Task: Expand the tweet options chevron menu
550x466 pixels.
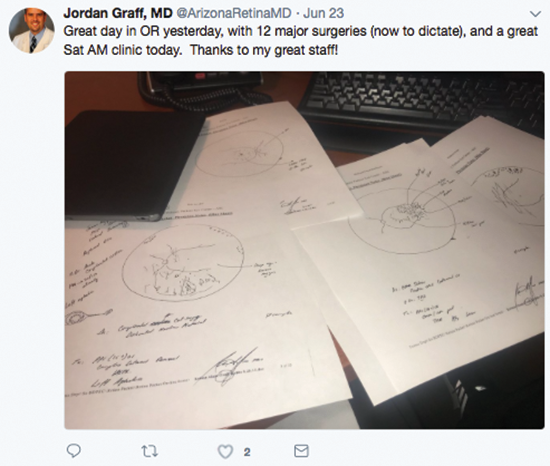Action: click(x=535, y=14)
